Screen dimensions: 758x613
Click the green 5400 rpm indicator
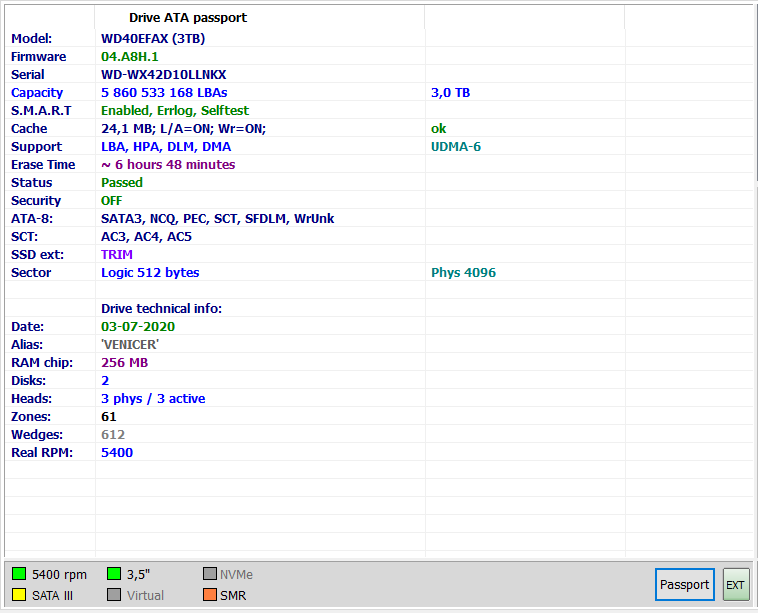[19, 574]
